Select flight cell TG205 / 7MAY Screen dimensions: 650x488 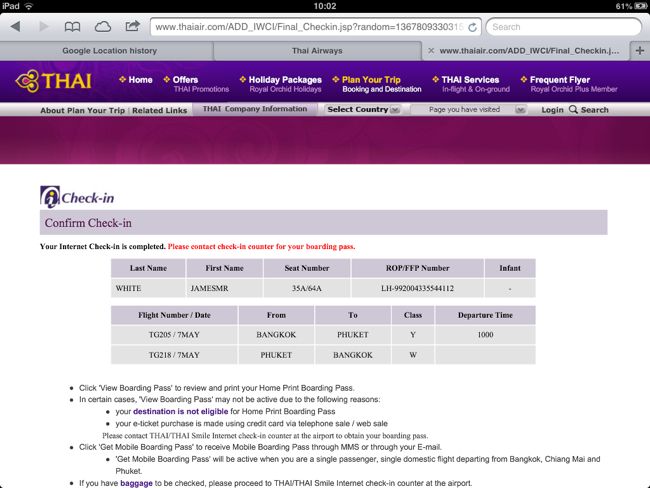[174, 335]
